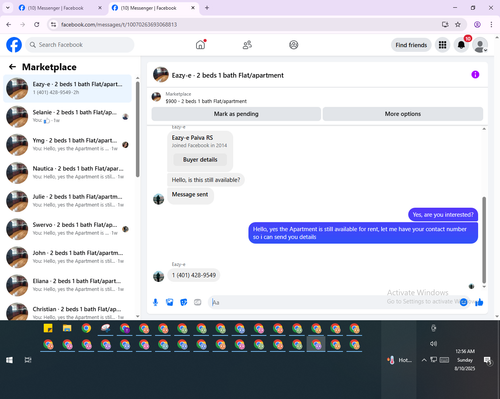
Task: Show hidden system tray icons
Action: 424,360
